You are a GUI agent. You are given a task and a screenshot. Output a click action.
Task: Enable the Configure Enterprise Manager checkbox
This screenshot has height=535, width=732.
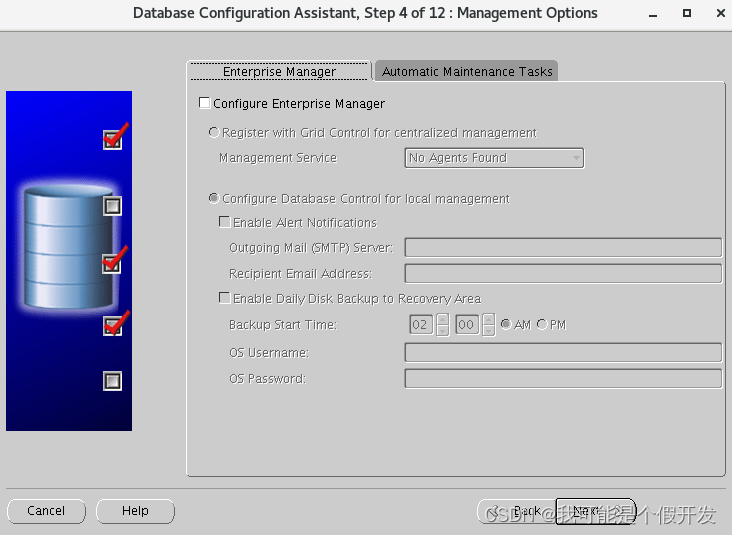coord(204,103)
